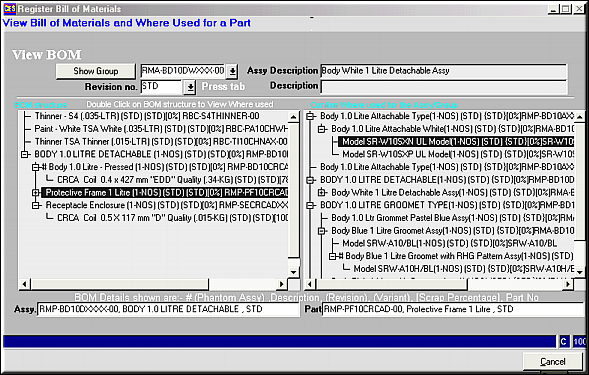Click the Show Group button

tap(95, 71)
